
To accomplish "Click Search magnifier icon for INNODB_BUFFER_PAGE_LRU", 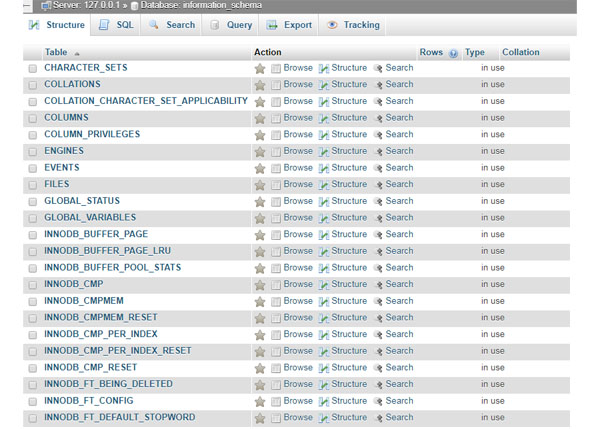I will (x=378, y=252).
